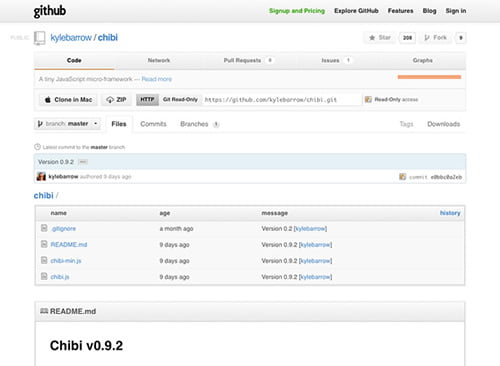Switch to the Network tab
The width and height of the screenshot is (500, 366).
click(x=159, y=60)
